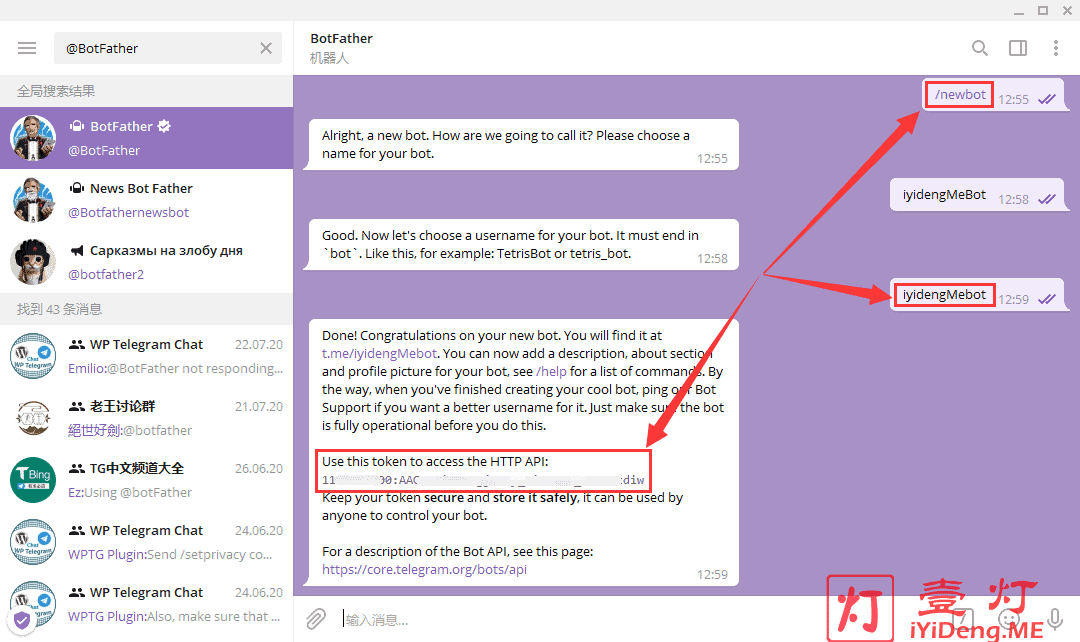Open the core.telegram.org/bots/api link
The width and height of the screenshot is (1080, 642).
coord(424,570)
